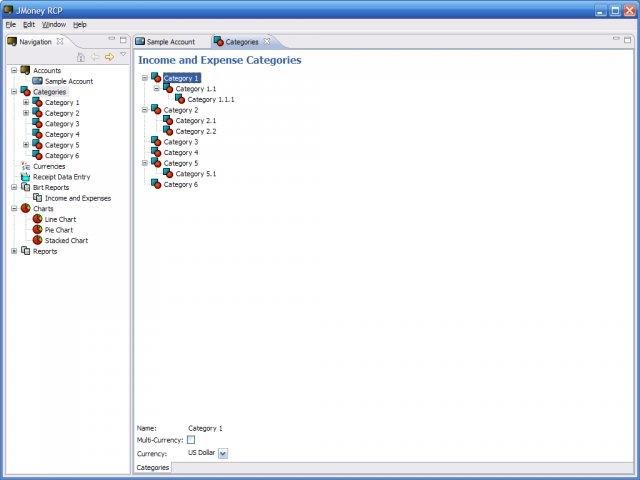This screenshot has width=640, height=480.
Task: Select Category 2.2 in editor tree
Action: pos(196,131)
